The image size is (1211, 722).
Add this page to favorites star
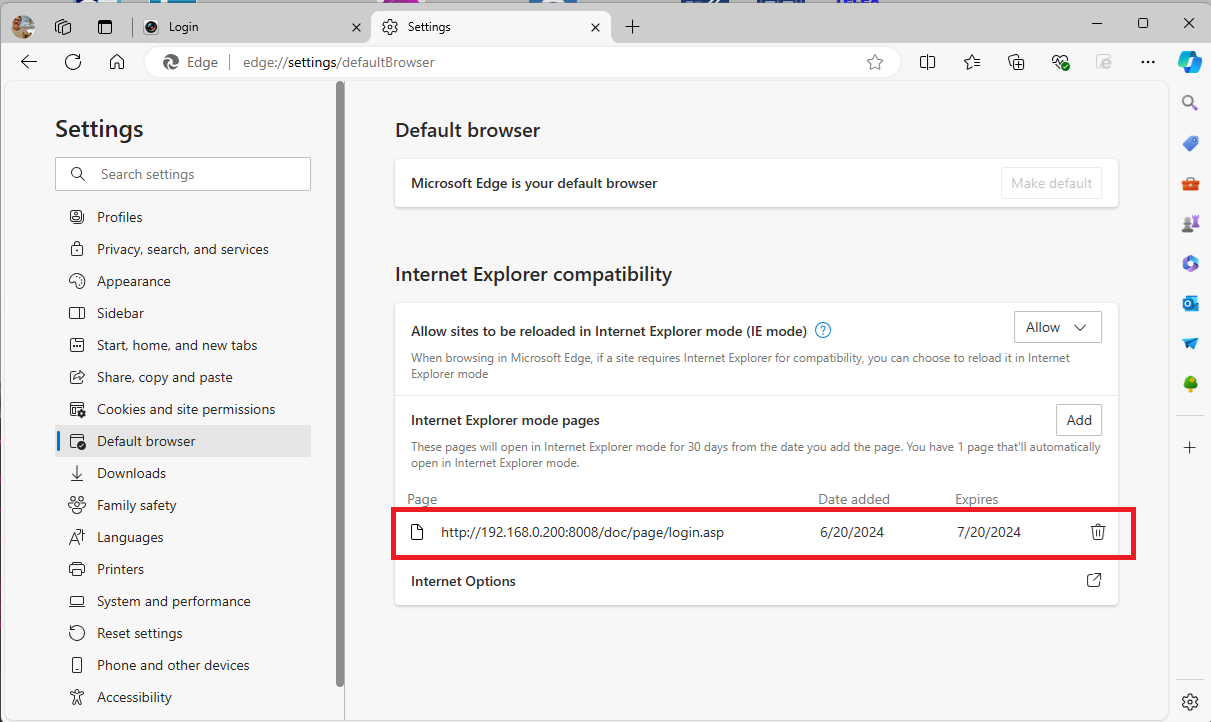coord(875,62)
